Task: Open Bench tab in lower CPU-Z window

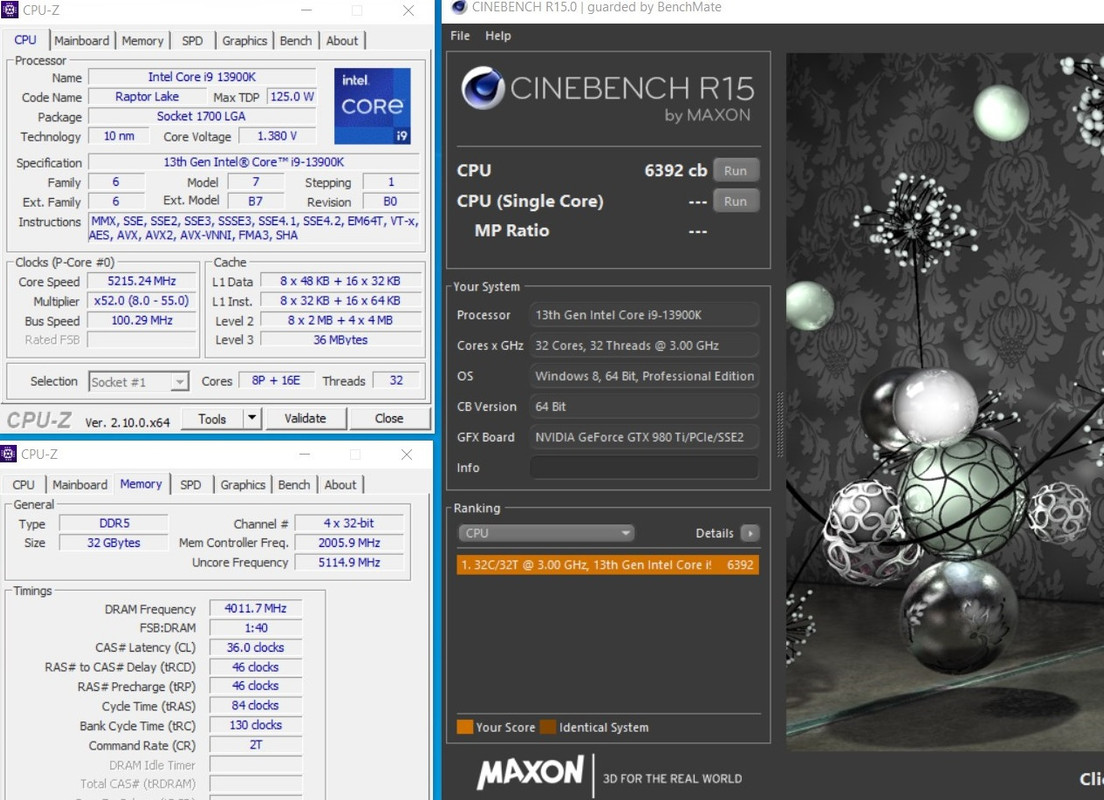Action: [x=294, y=485]
